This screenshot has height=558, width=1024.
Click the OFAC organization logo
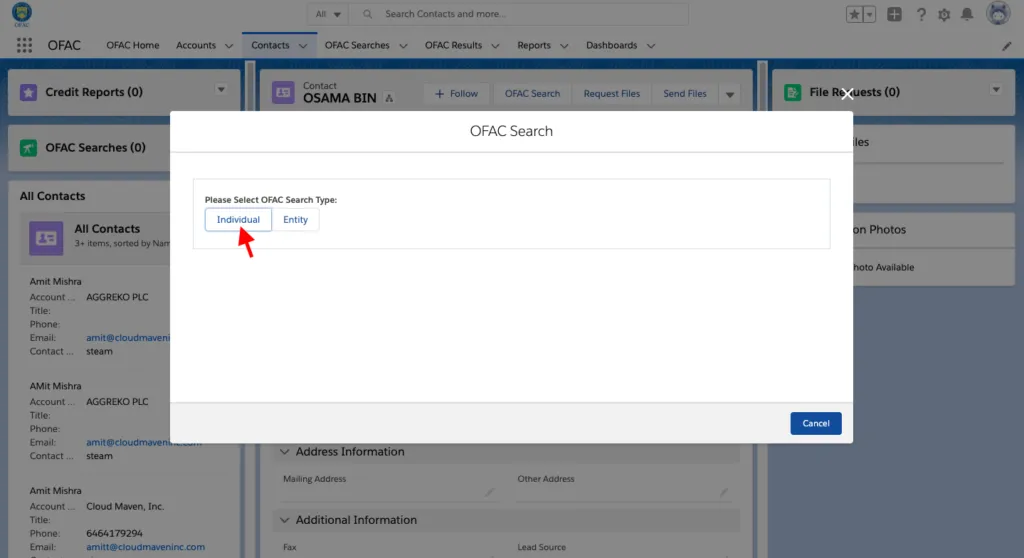click(22, 14)
